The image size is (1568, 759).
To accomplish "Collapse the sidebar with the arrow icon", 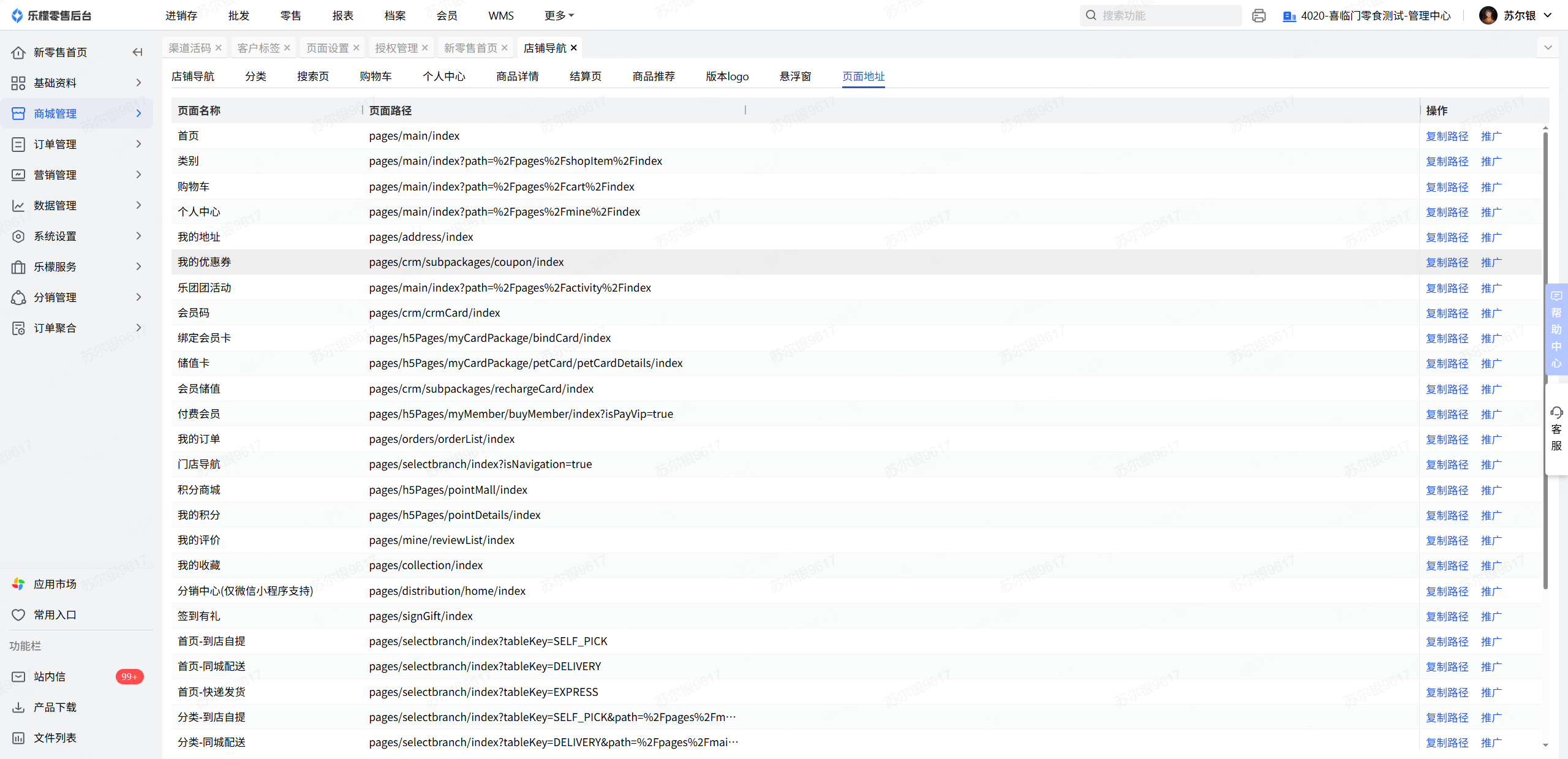I will click(137, 52).
